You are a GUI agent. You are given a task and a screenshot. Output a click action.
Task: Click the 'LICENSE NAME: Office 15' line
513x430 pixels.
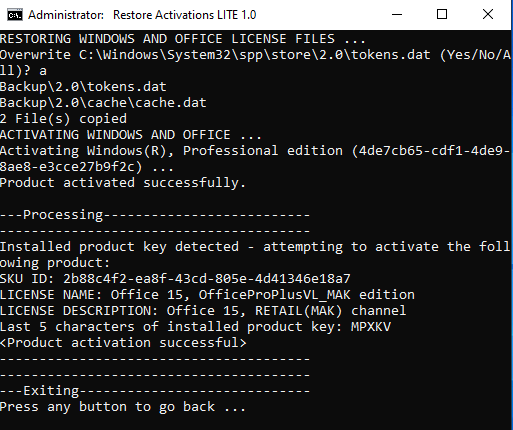(x=207, y=295)
